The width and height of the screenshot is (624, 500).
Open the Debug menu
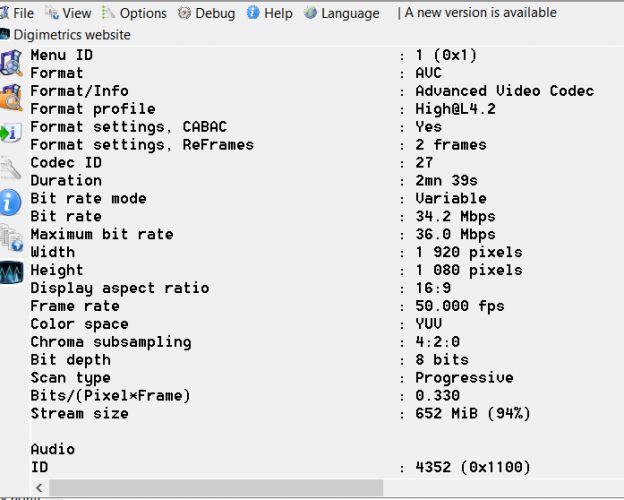[206, 13]
